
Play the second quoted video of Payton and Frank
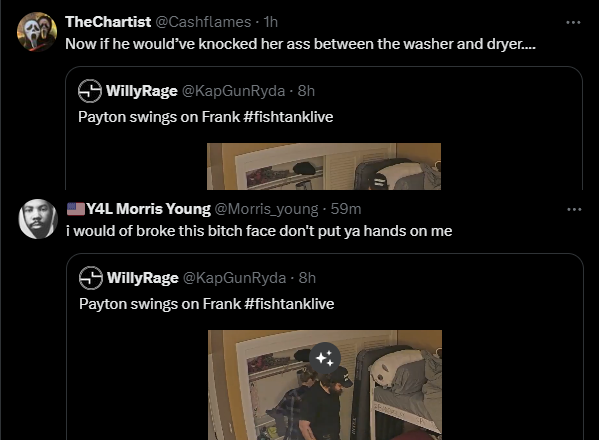point(325,385)
